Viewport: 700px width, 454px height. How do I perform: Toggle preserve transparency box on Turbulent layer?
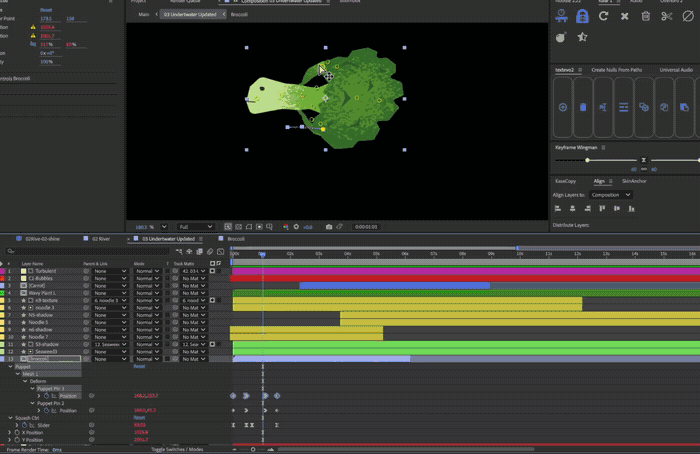click(167, 271)
